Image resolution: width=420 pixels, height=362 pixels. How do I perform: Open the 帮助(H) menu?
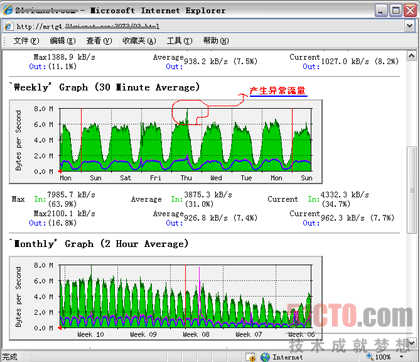point(216,41)
